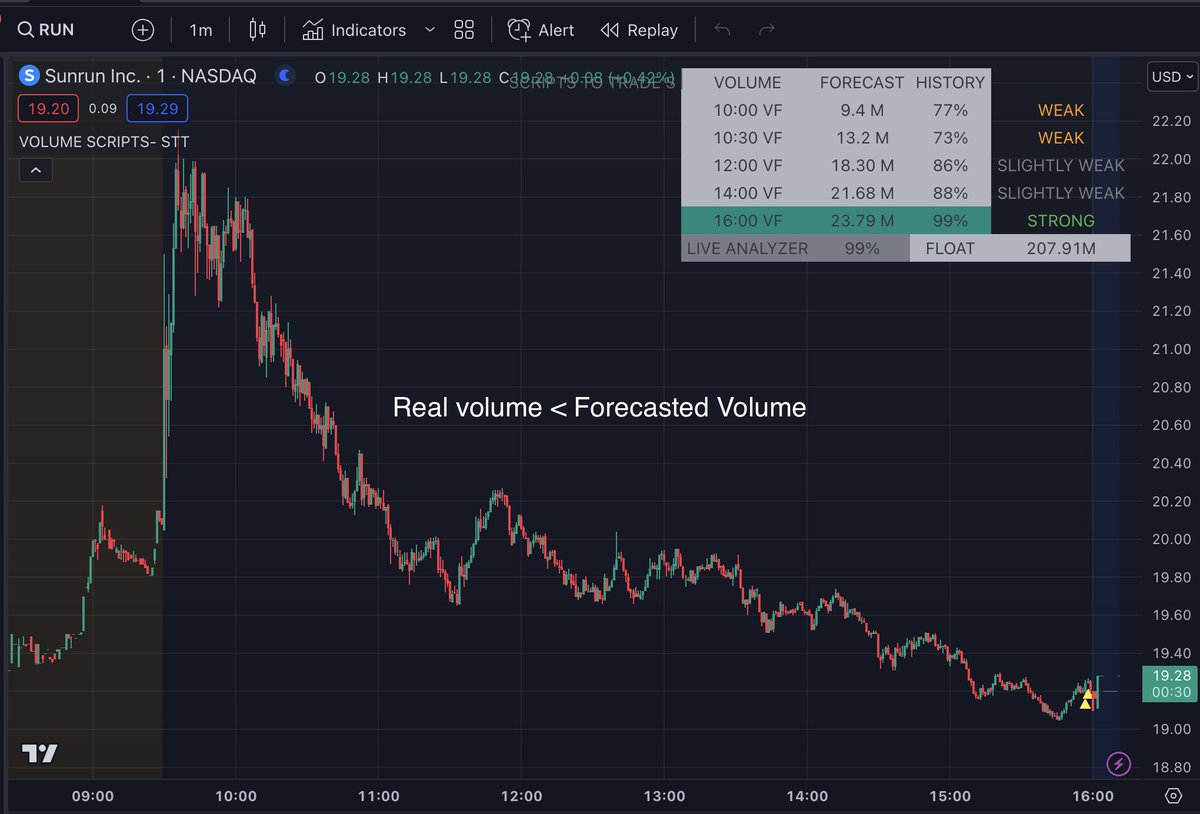Open the Indicators dialog
1200x814 pixels.
(x=355, y=30)
